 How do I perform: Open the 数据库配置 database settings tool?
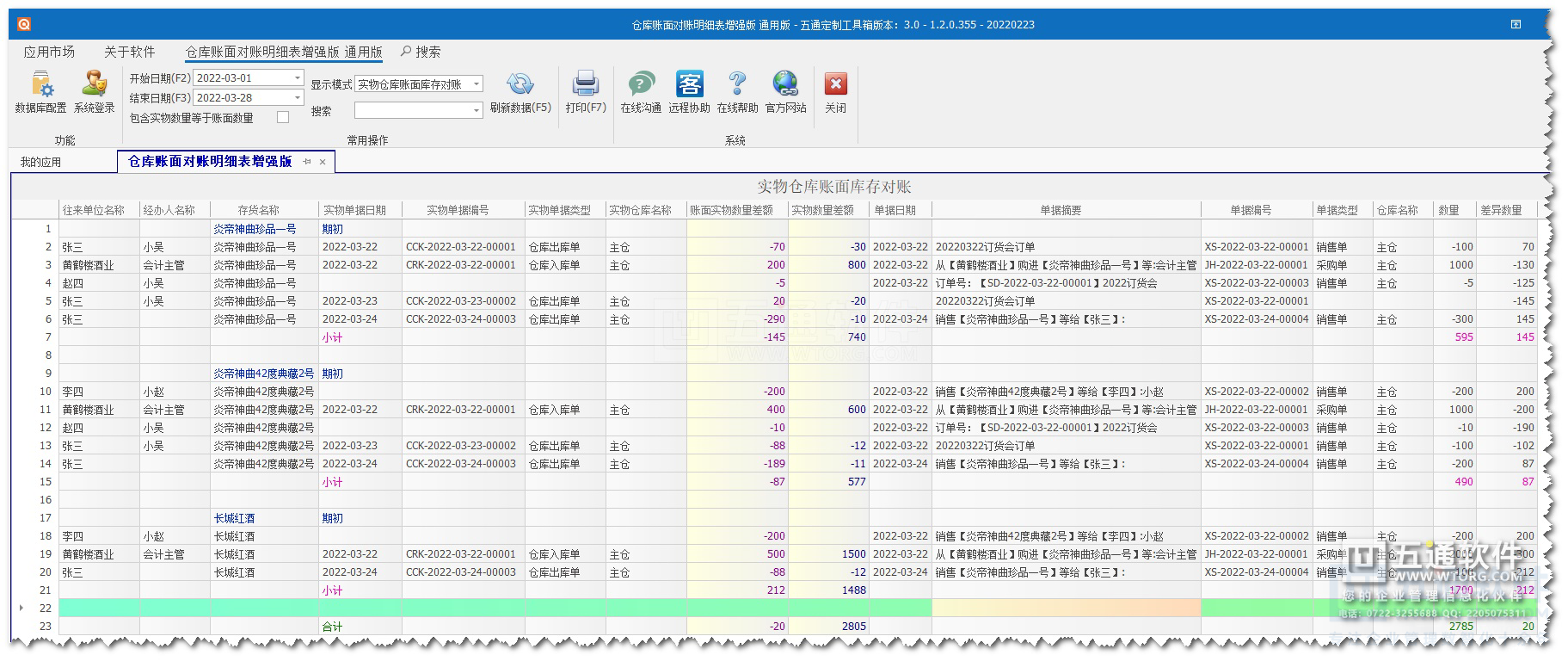click(40, 93)
